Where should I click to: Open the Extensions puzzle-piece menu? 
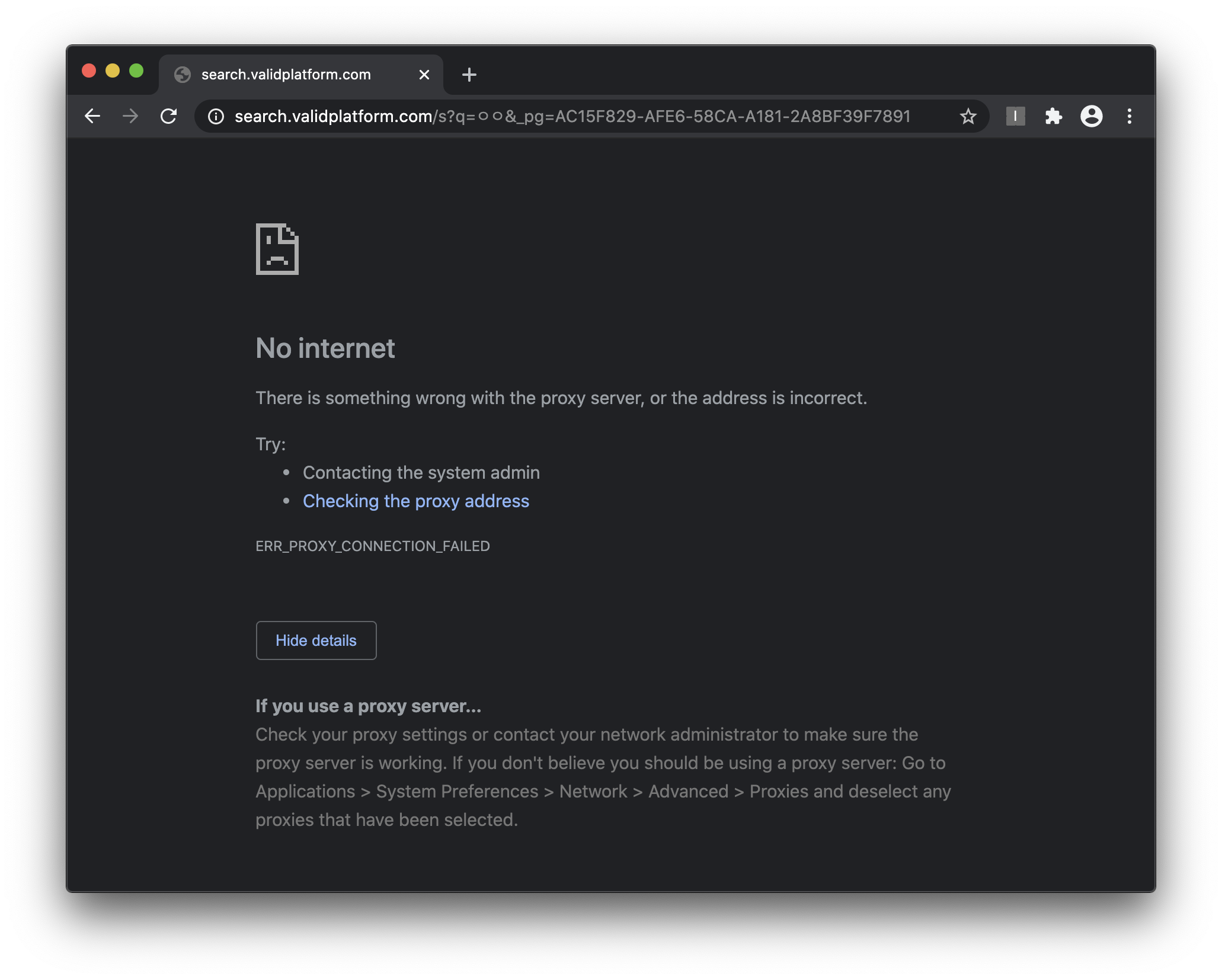point(1054,116)
